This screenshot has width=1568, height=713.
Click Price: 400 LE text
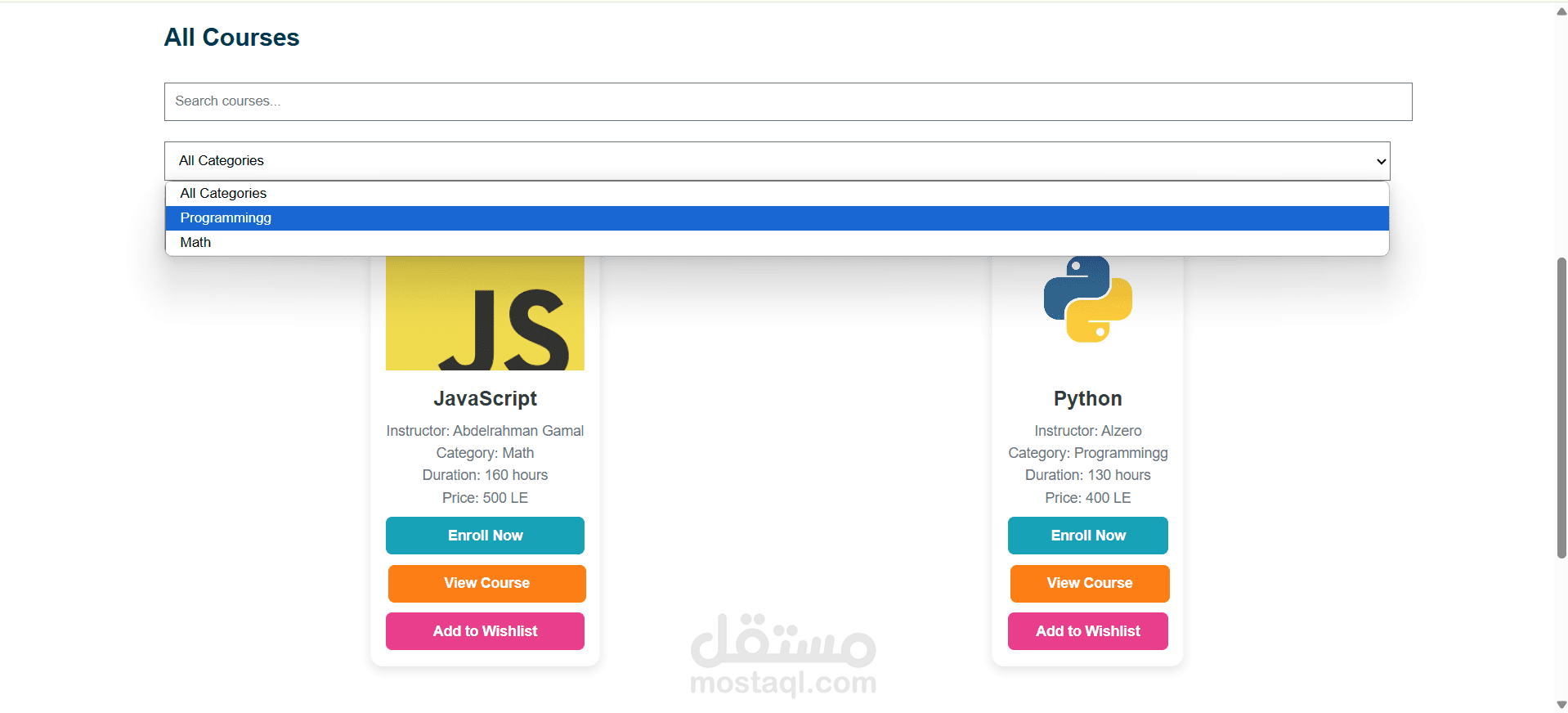(1088, 498)
